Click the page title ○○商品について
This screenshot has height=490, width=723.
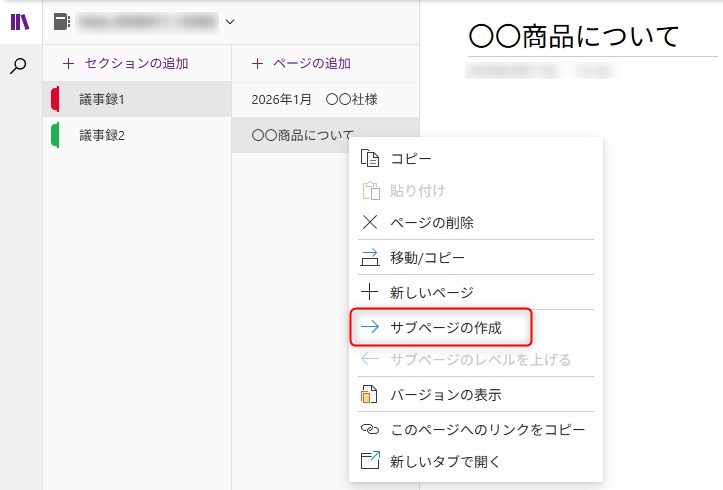tap(573, 37)
